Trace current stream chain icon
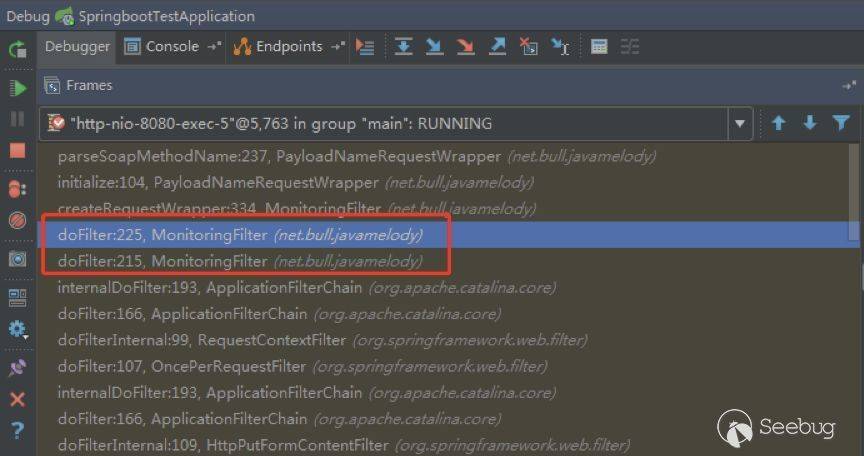The width and height of the screenshot is (864, 456). 630,47
